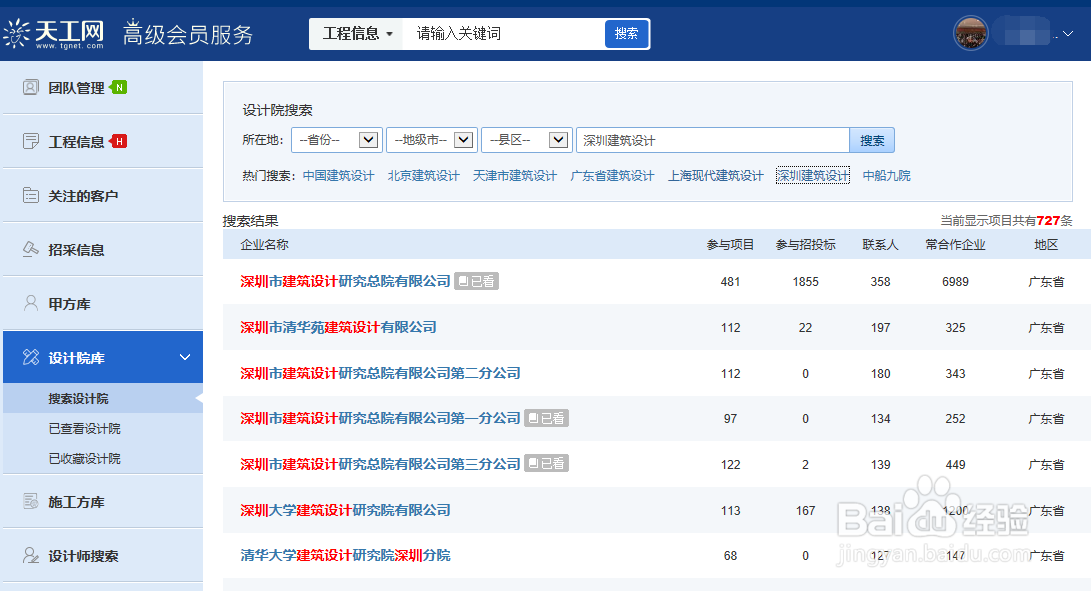1091x591 pixels.
Task: Click hot search 中船九院
Action: pyautogui.click(x=886, y=175)
